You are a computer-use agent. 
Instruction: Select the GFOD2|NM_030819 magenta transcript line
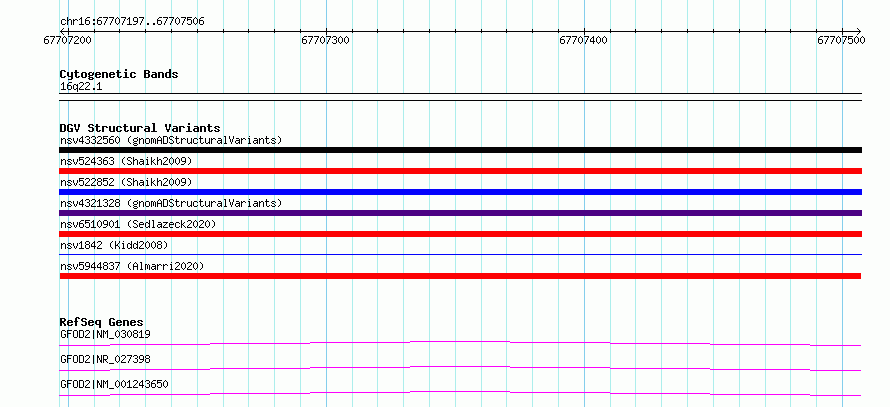click(460, 343)
